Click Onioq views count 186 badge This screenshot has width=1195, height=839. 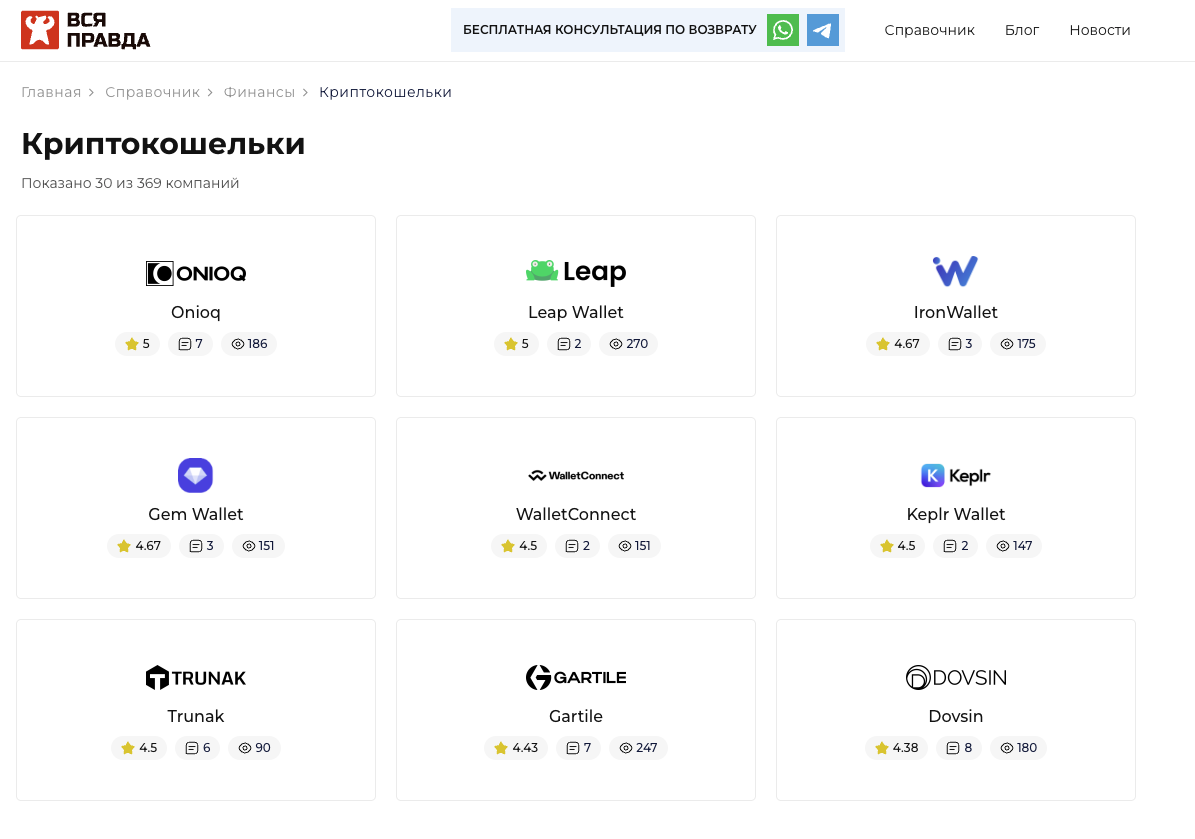(249, 344)
